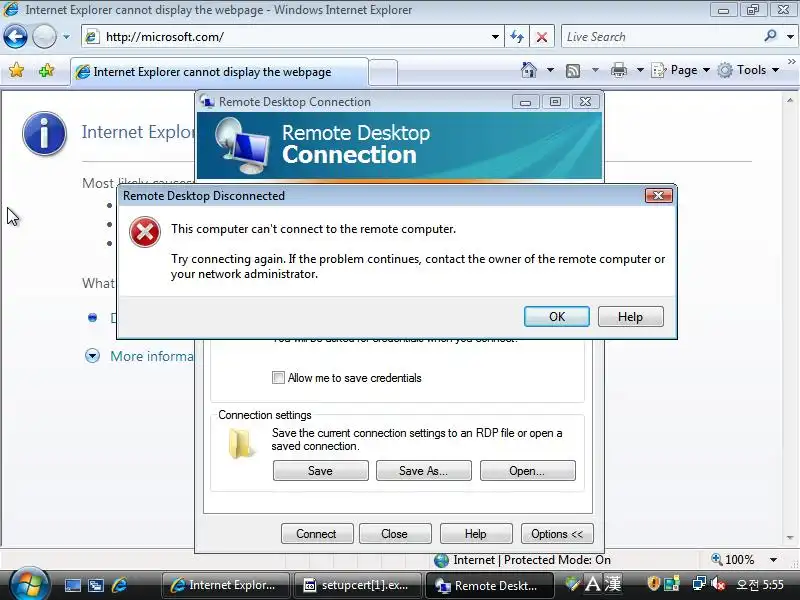
Task: Click the IE Back navigation arrow
Action: pos(15,37)
